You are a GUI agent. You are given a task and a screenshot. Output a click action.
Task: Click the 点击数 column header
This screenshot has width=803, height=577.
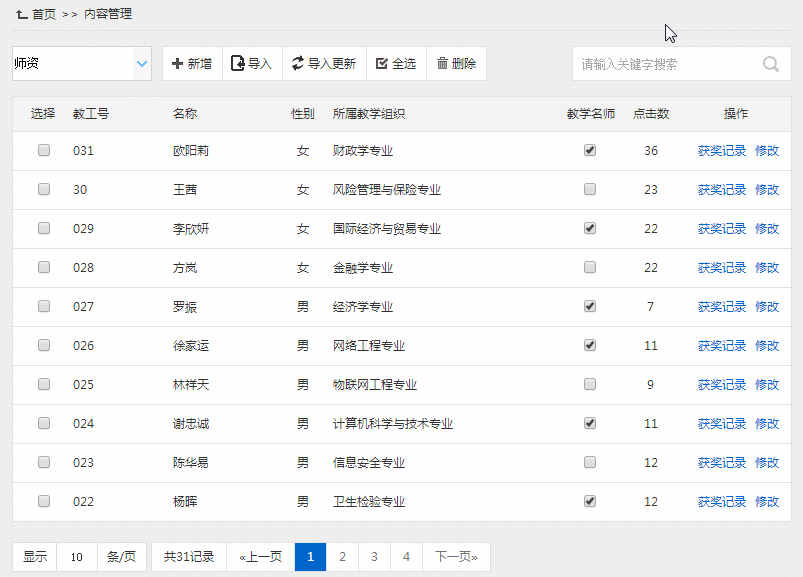pos(651,114)
